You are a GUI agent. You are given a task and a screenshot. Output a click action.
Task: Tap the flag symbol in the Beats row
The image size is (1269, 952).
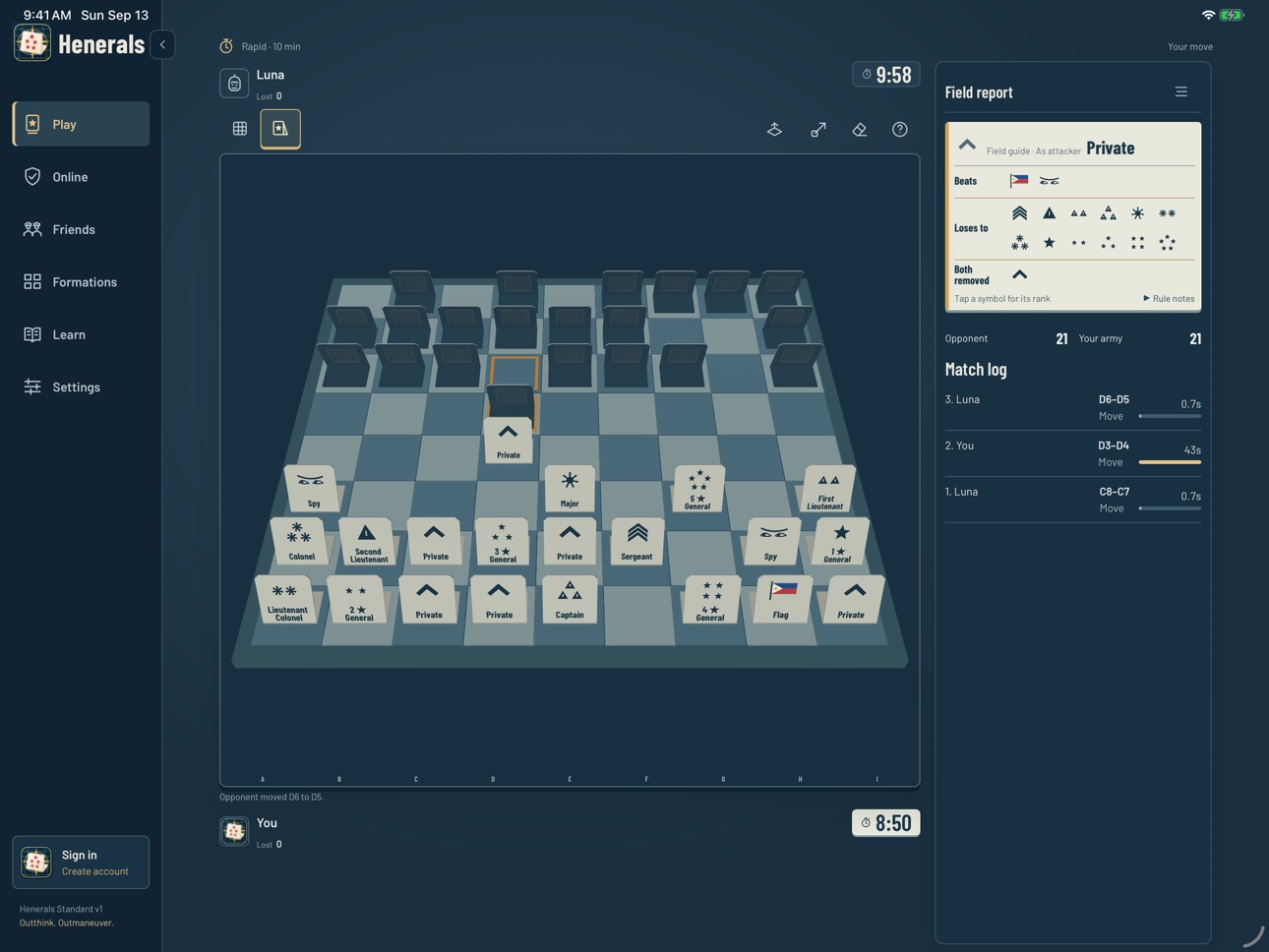coord(1019,181)
